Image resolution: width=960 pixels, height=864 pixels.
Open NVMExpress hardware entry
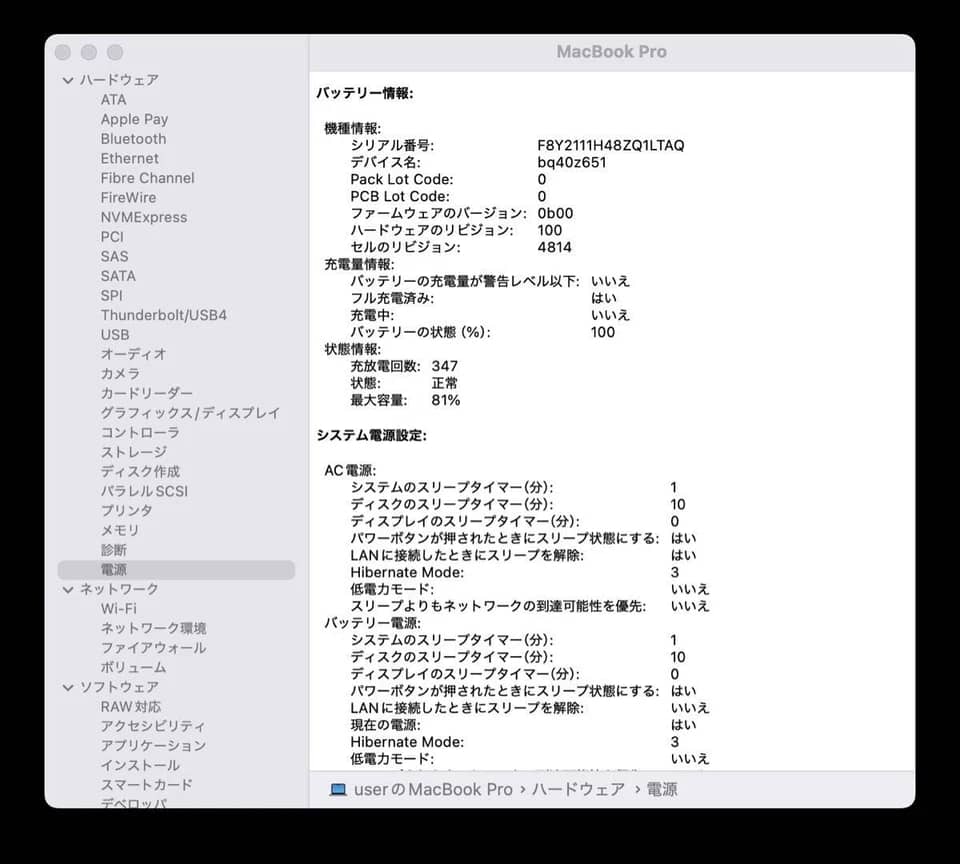[144, 217]
